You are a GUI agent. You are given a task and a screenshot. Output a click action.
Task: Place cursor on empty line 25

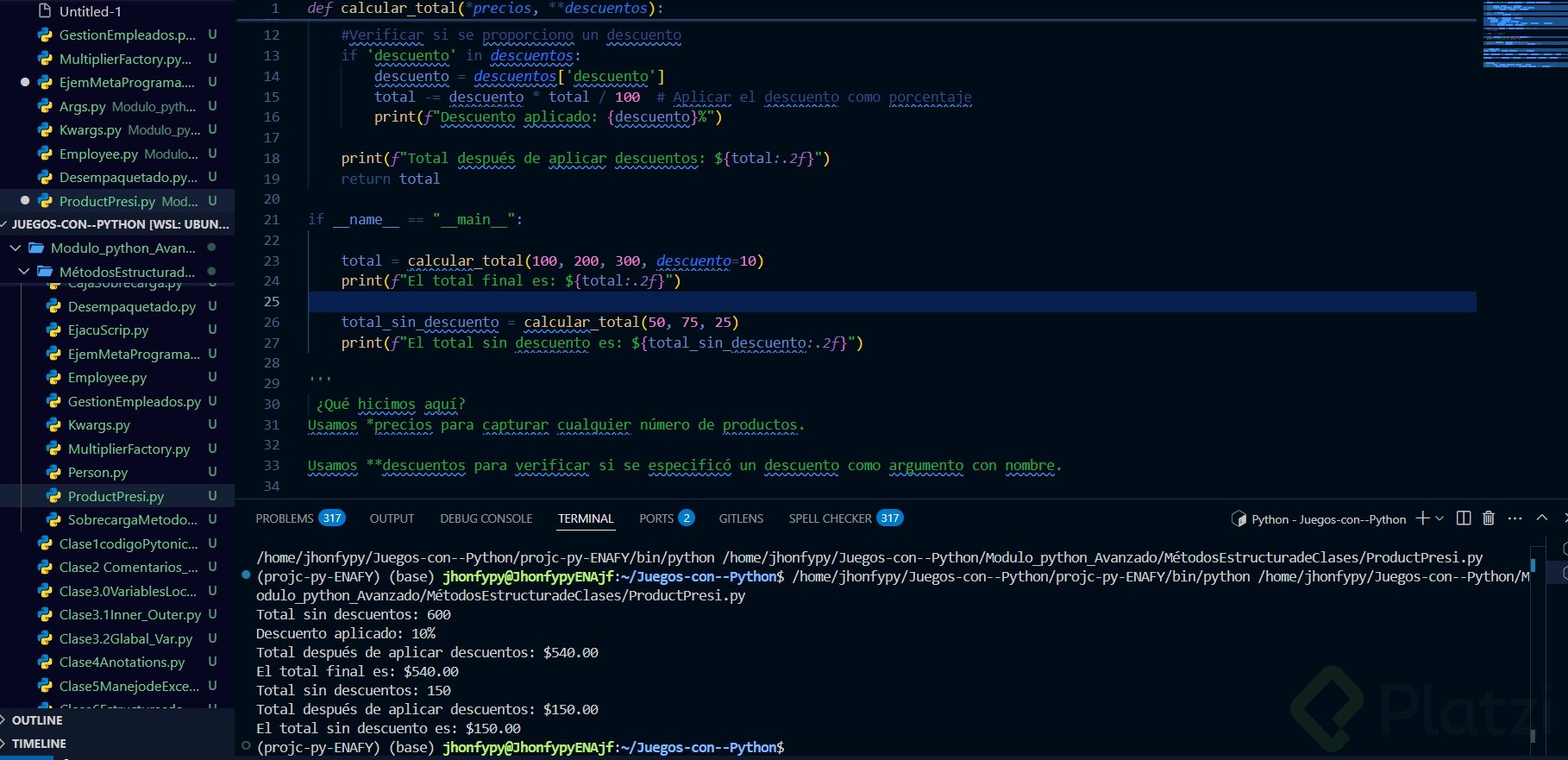pyautogui.click(x=892, y=302)
